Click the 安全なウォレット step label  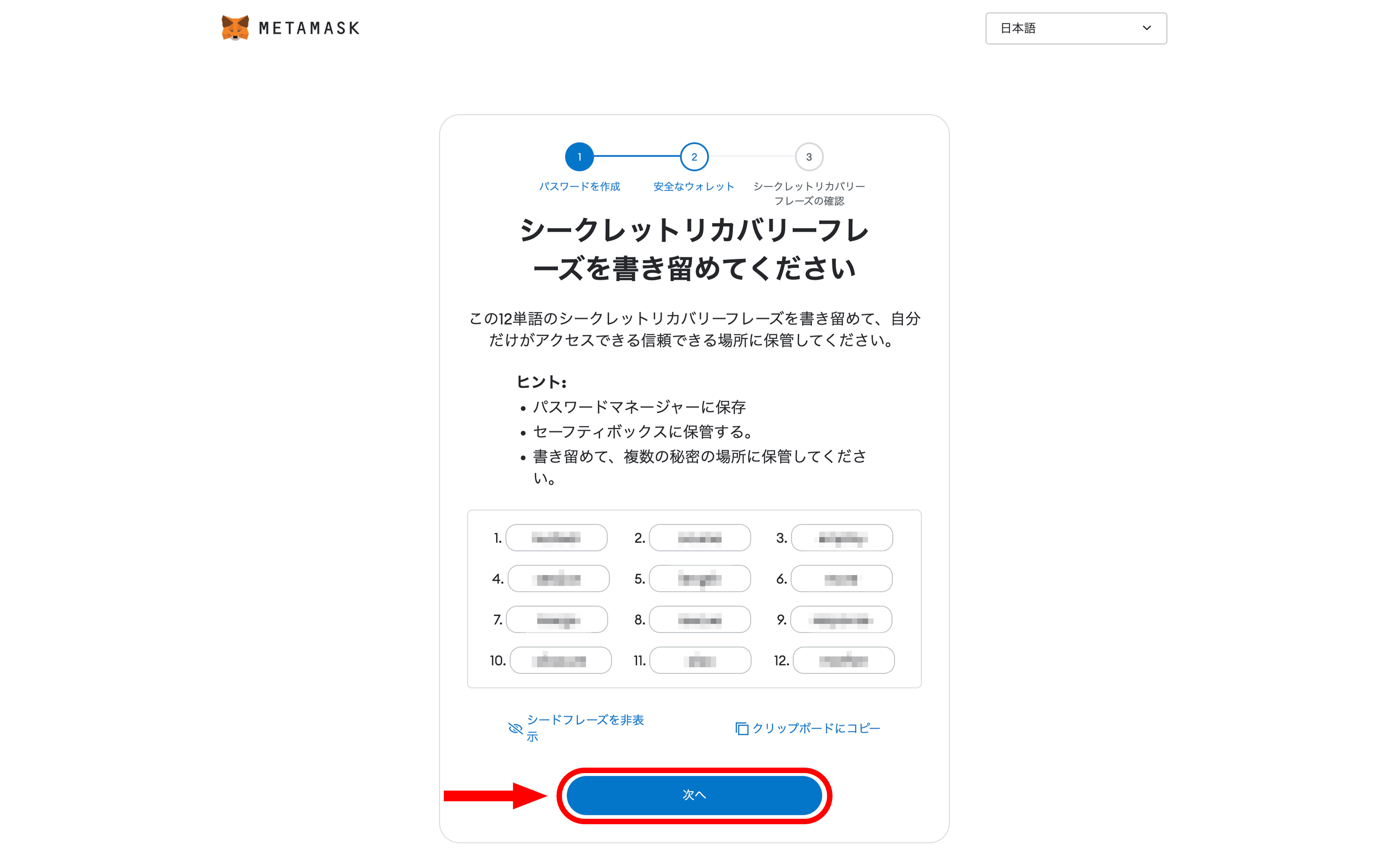pos(694,186)
